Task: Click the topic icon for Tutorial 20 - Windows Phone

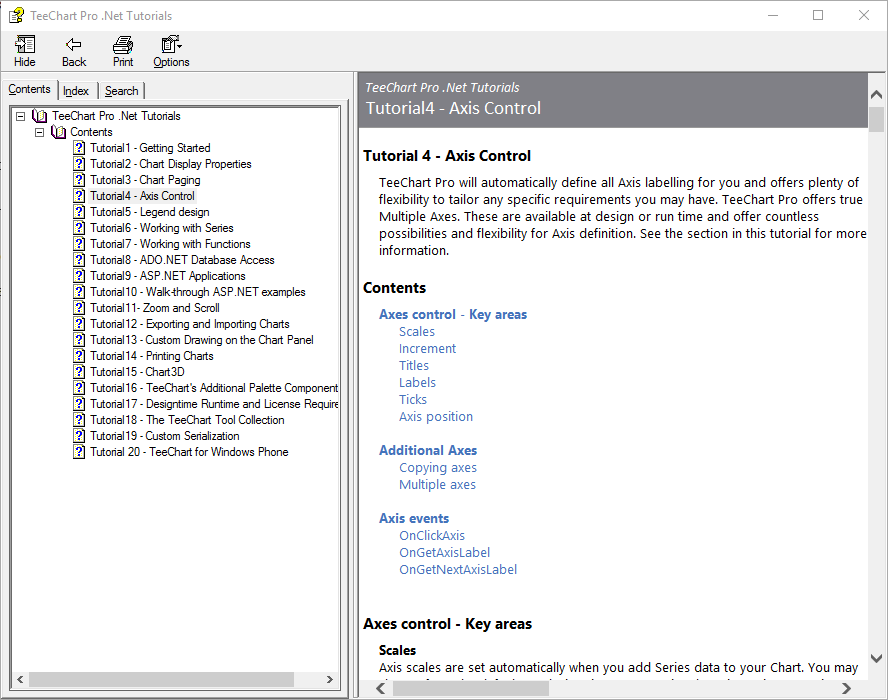Action: tap(79, 452)
